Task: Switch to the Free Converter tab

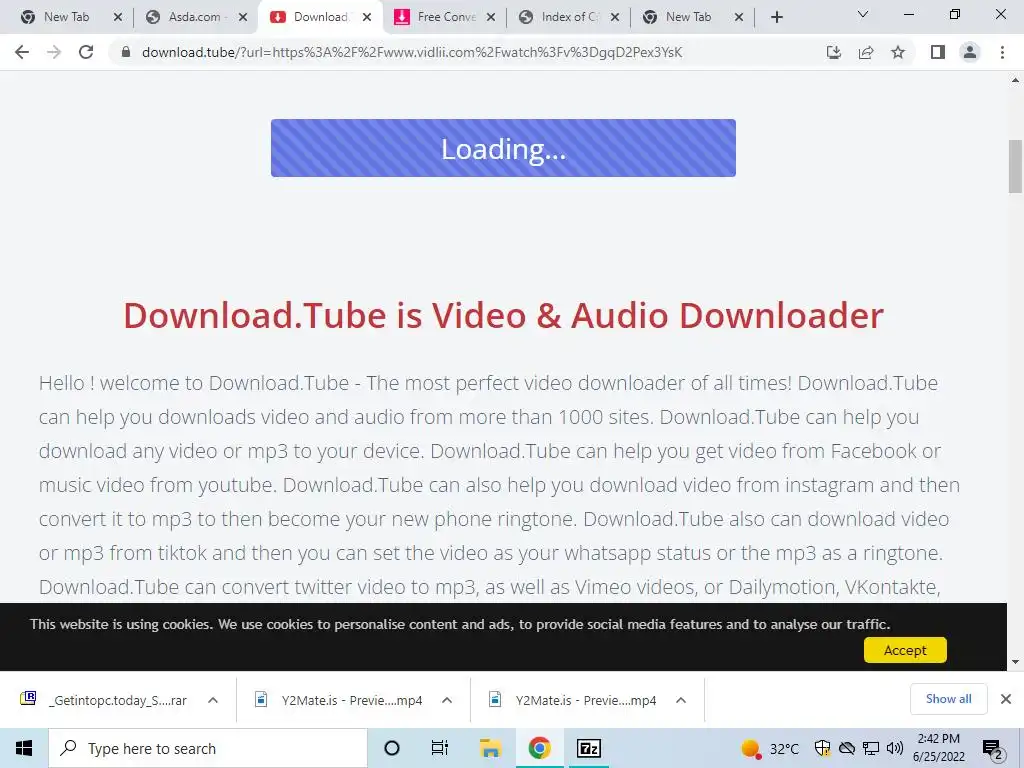Action: (x=446, y=17)
